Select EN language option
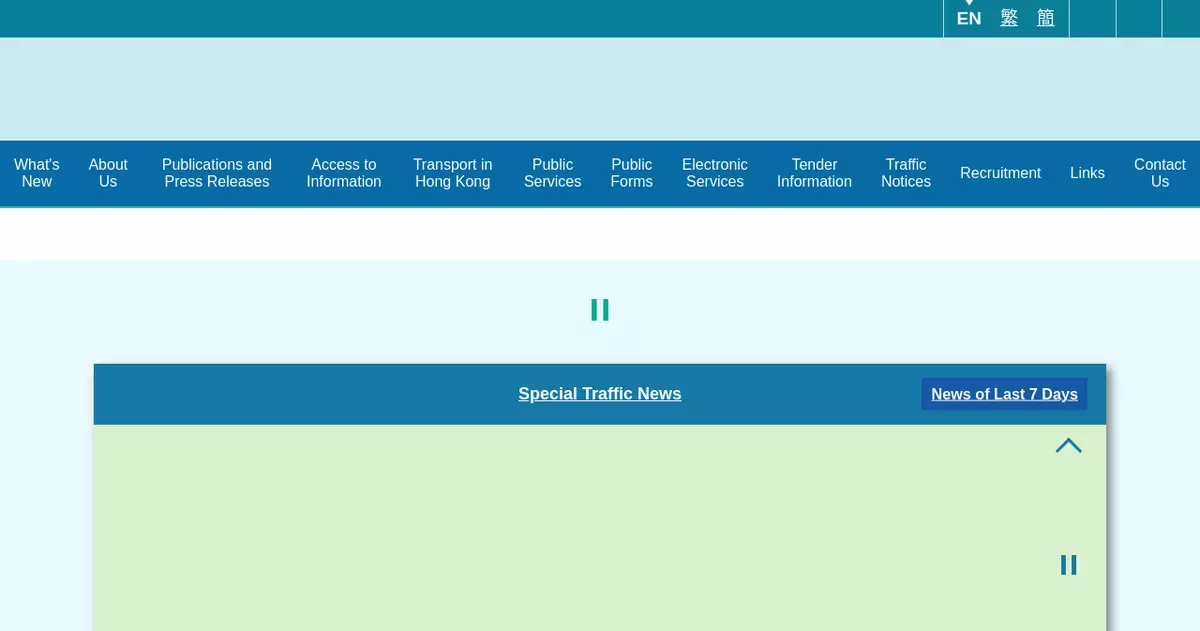Viewport: 1200px width, 631px height. coord(968,18)
